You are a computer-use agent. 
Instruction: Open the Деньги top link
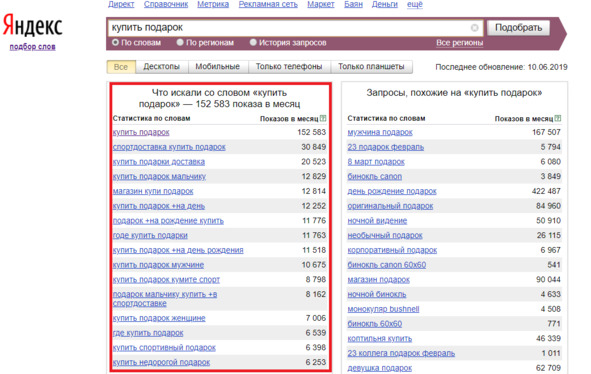coord(384,4)
